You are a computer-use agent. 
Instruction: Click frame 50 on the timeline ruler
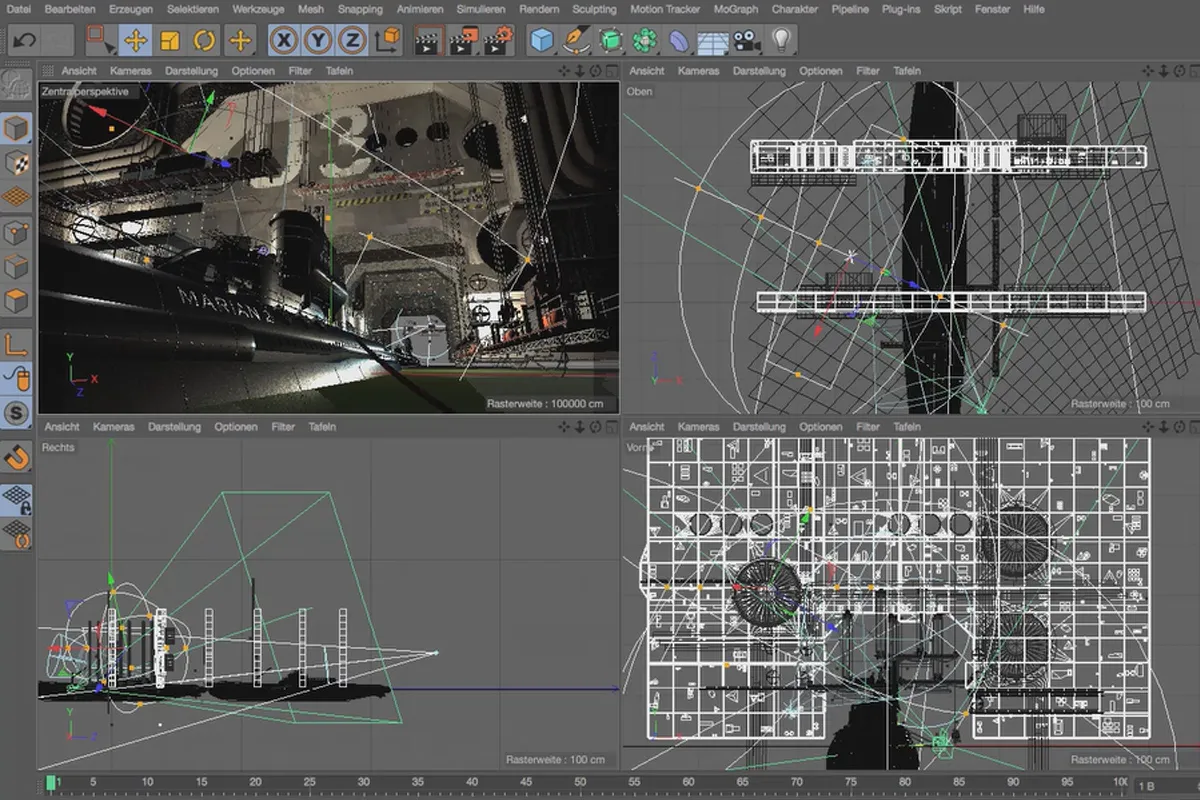580,782
